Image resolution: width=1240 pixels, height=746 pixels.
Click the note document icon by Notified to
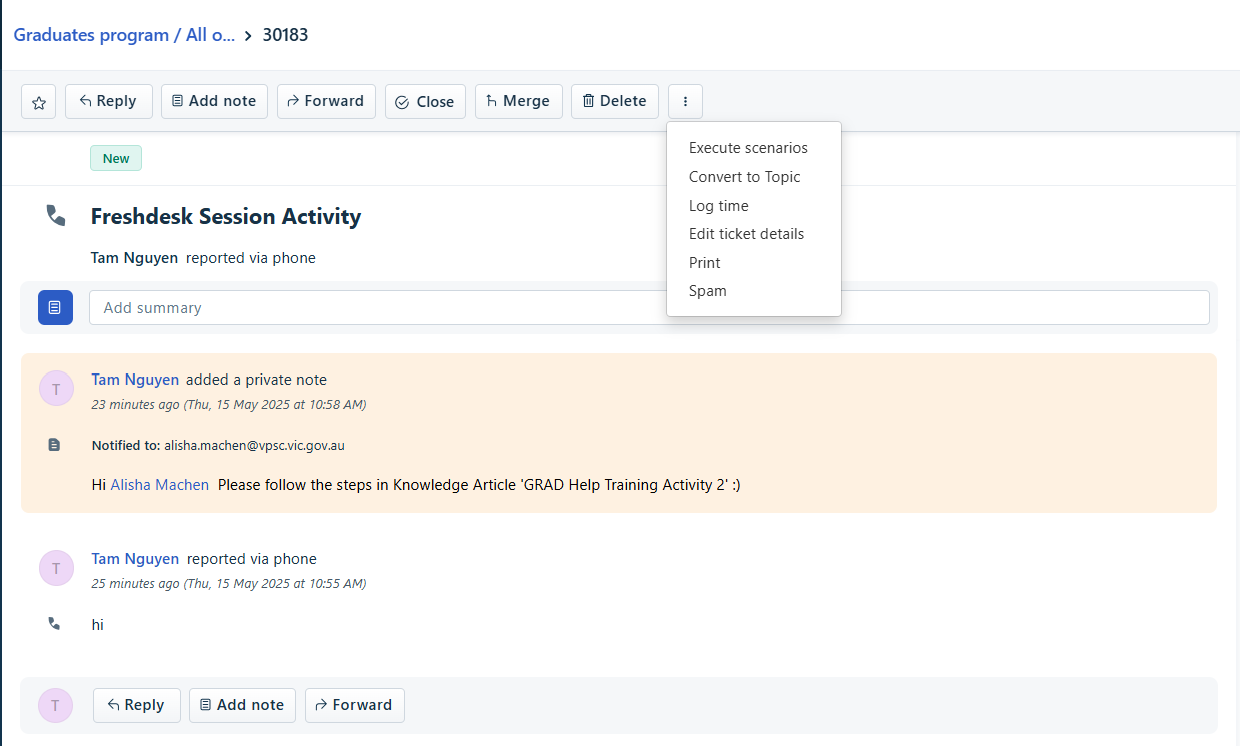pyautogui.click(x=55, y=445)
